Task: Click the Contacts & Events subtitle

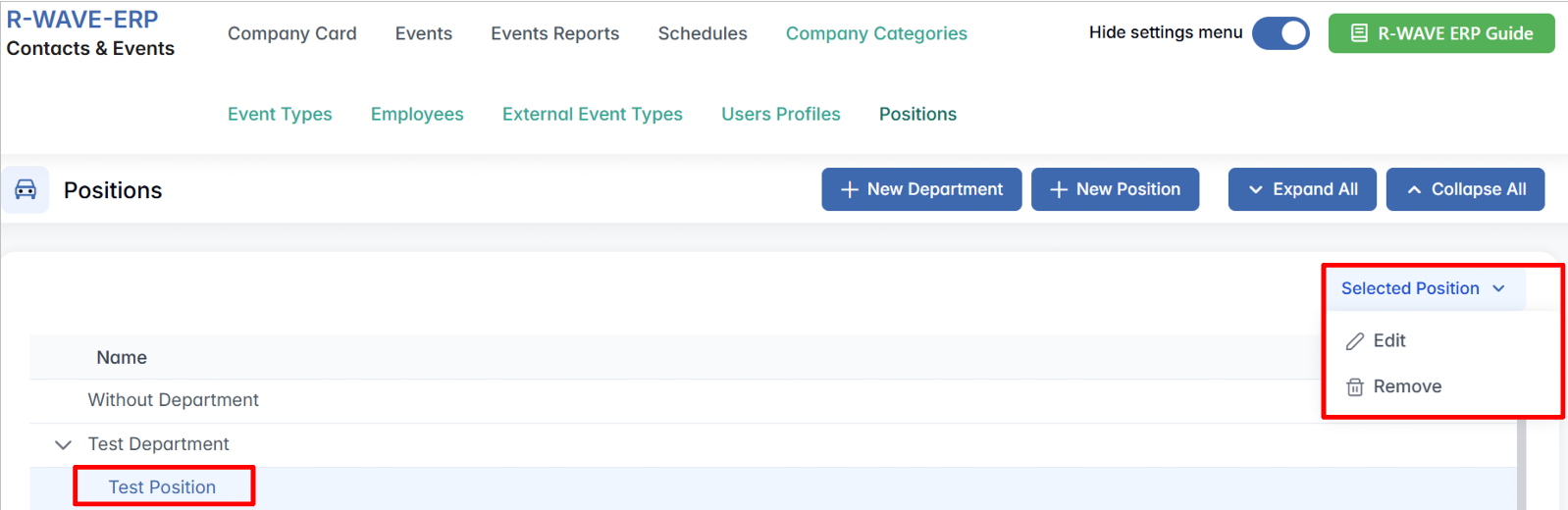Action: click(x=90, y=49)
